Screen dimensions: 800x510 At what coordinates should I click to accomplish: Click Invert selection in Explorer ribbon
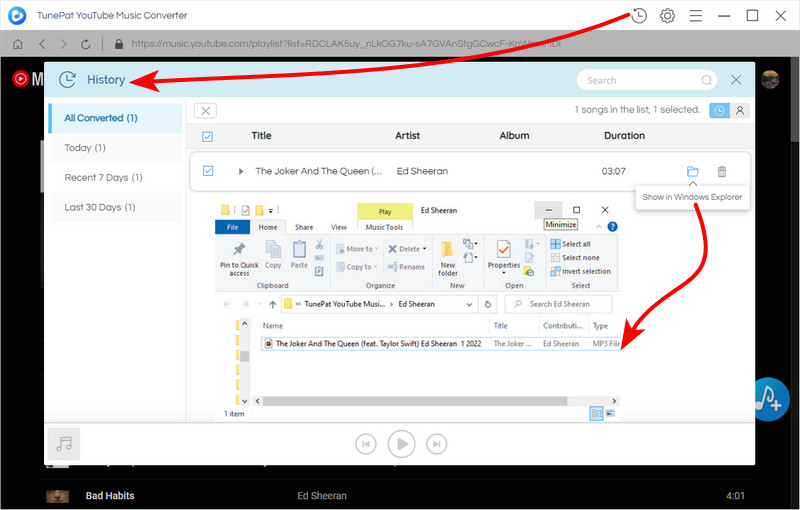click(x=581, y=271)
